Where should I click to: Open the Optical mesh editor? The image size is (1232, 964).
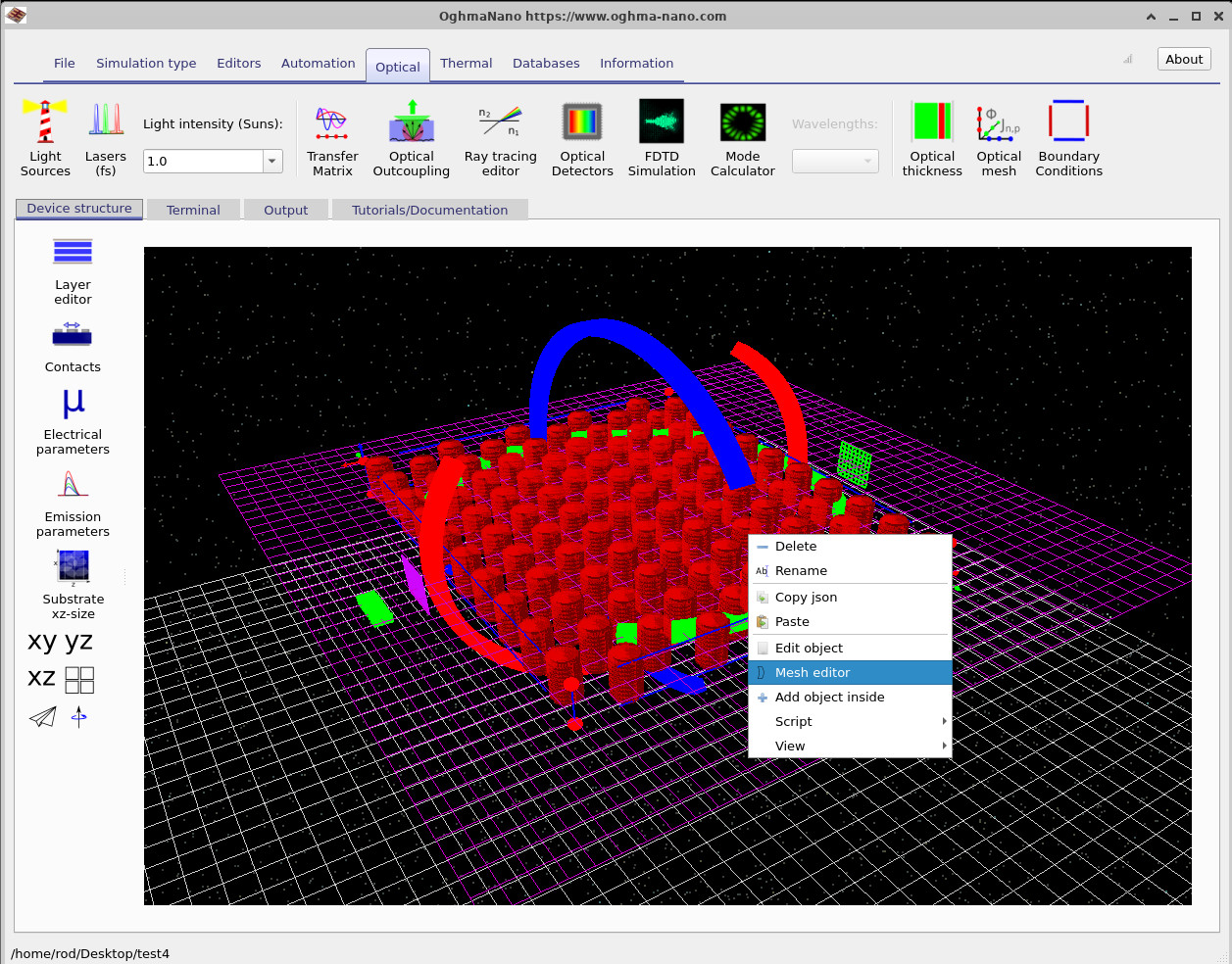(999, 138)
